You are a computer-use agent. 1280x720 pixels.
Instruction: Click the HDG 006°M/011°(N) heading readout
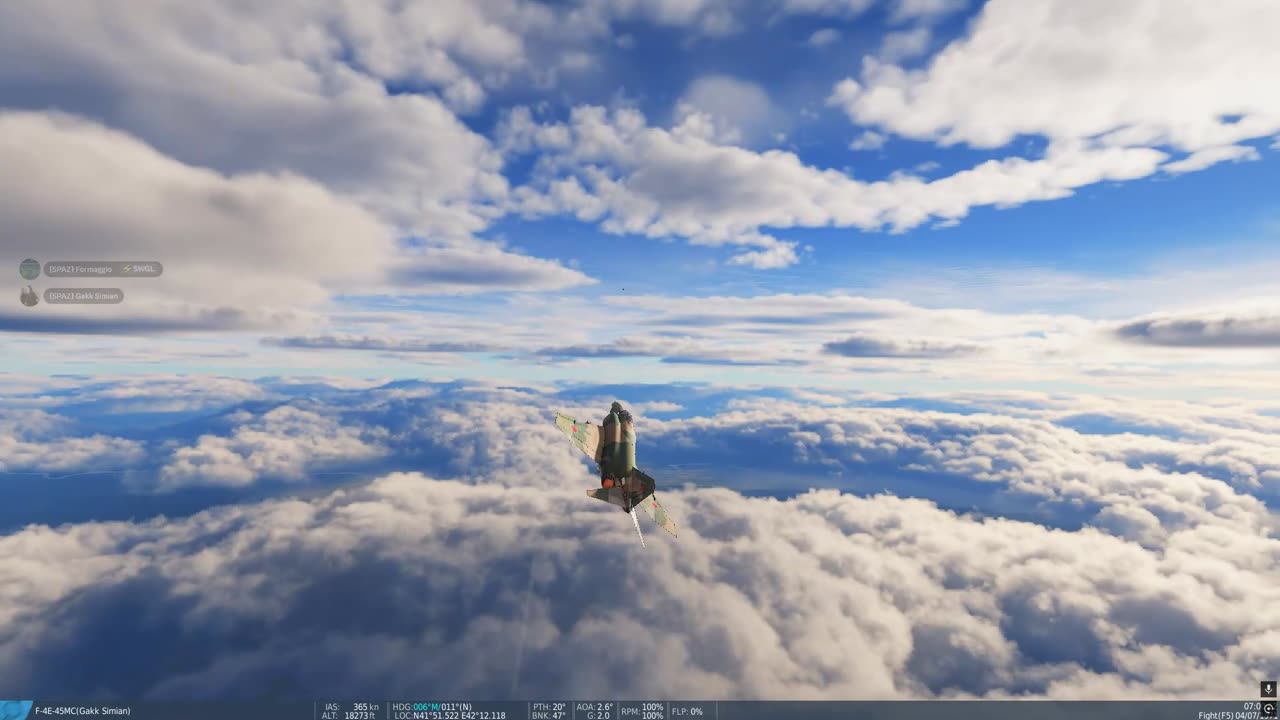pos(432,707)
